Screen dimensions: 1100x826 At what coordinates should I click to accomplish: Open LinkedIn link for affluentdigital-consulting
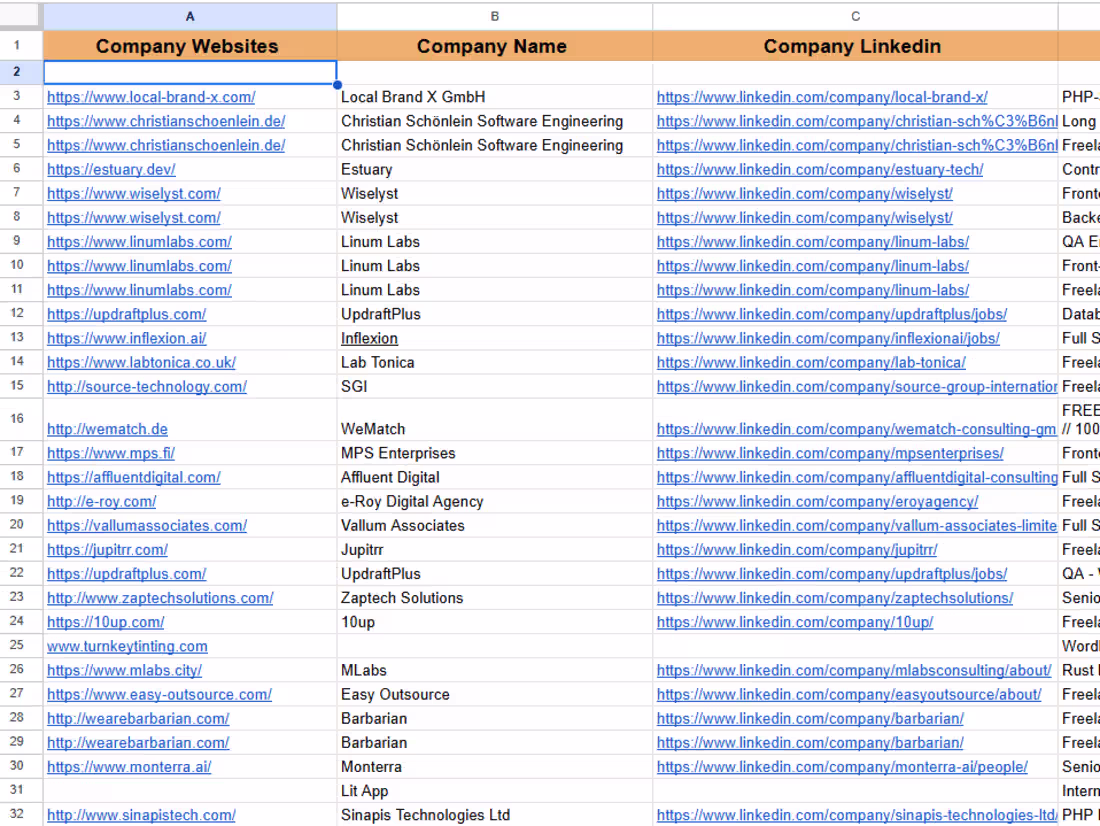tap(857, 477)
